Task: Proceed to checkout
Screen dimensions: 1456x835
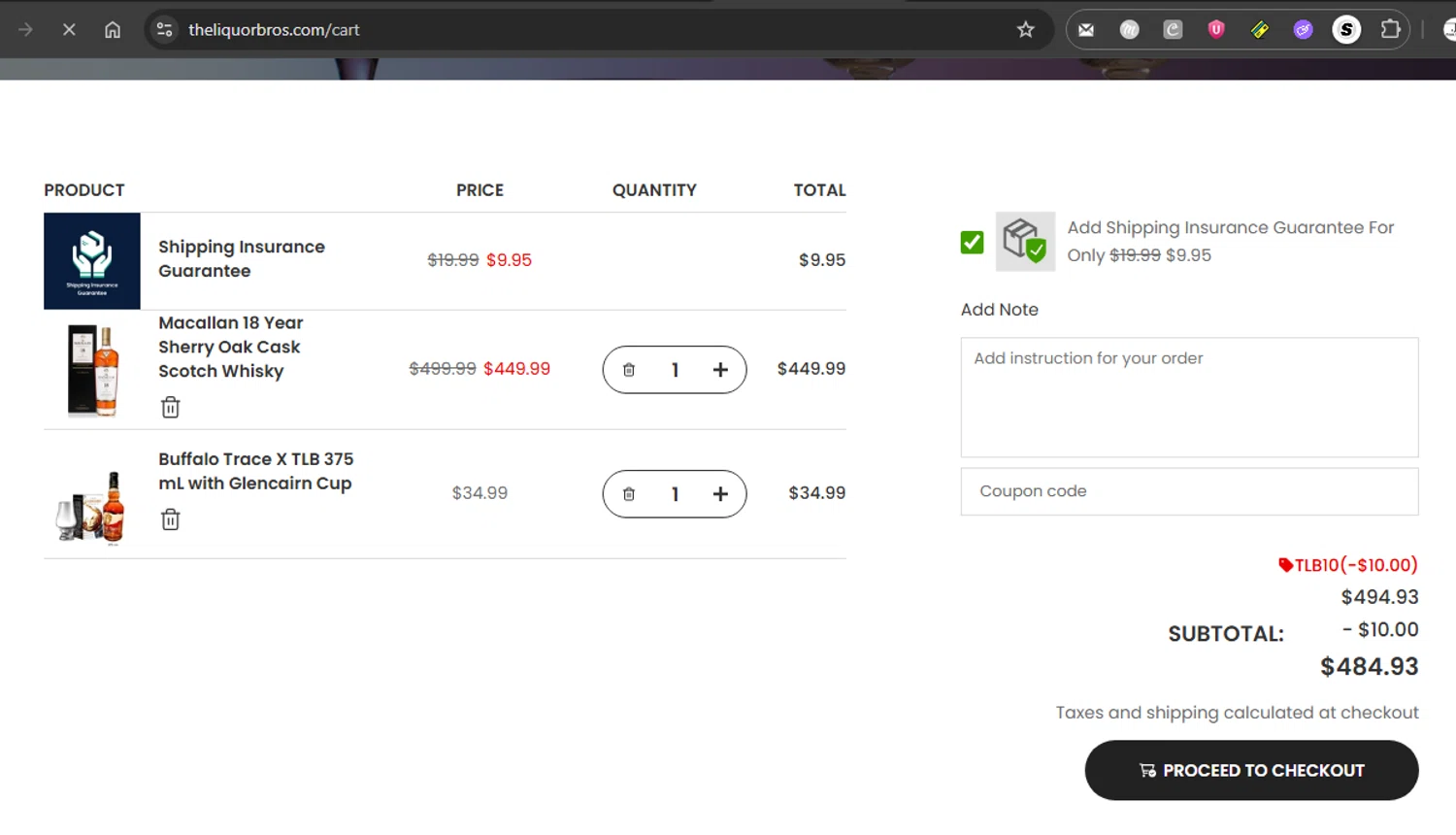Action: (x=1251, y=770)
